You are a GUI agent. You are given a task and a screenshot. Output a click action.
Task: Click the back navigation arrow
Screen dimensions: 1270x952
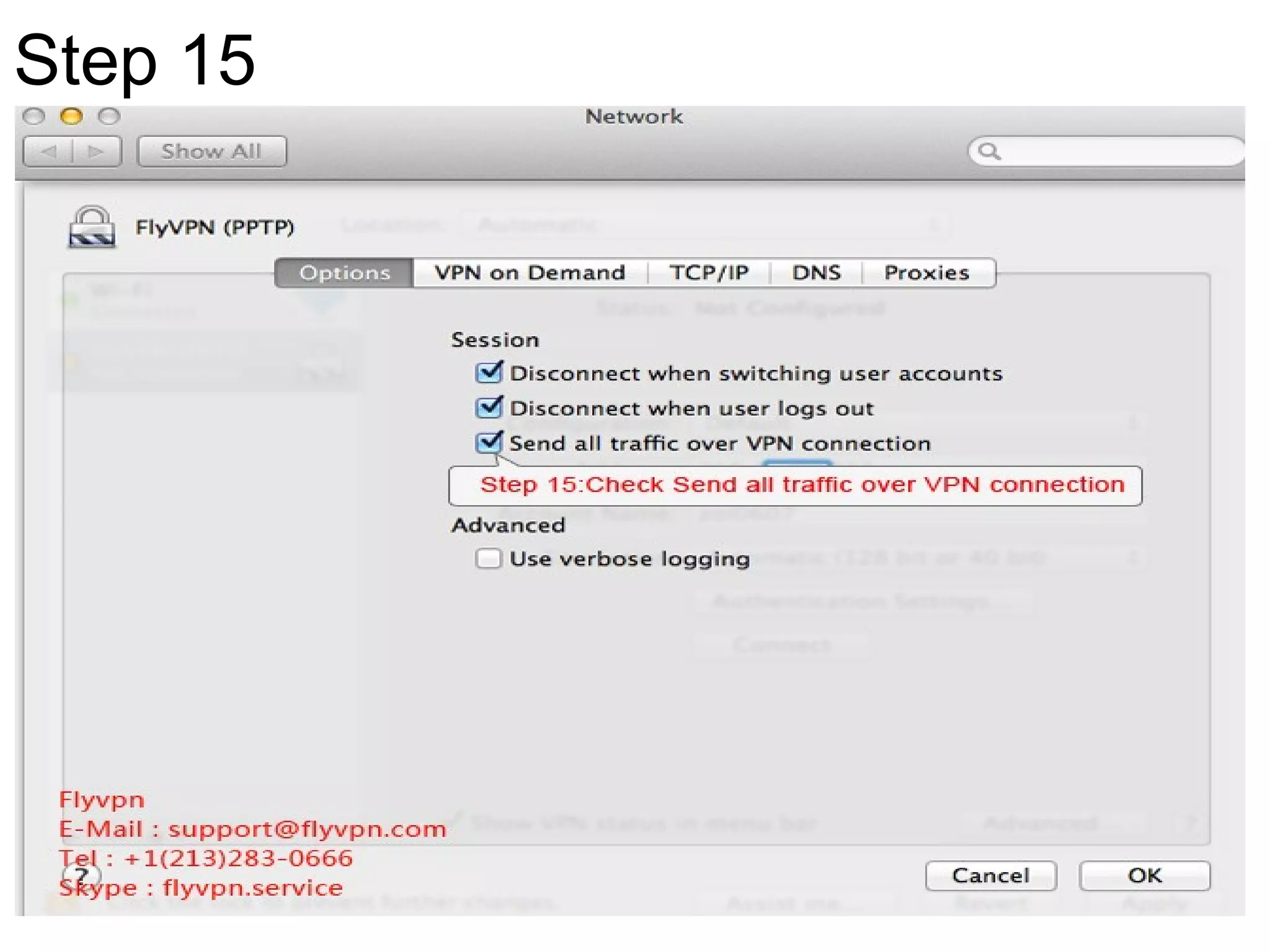(x=48, y=152)
